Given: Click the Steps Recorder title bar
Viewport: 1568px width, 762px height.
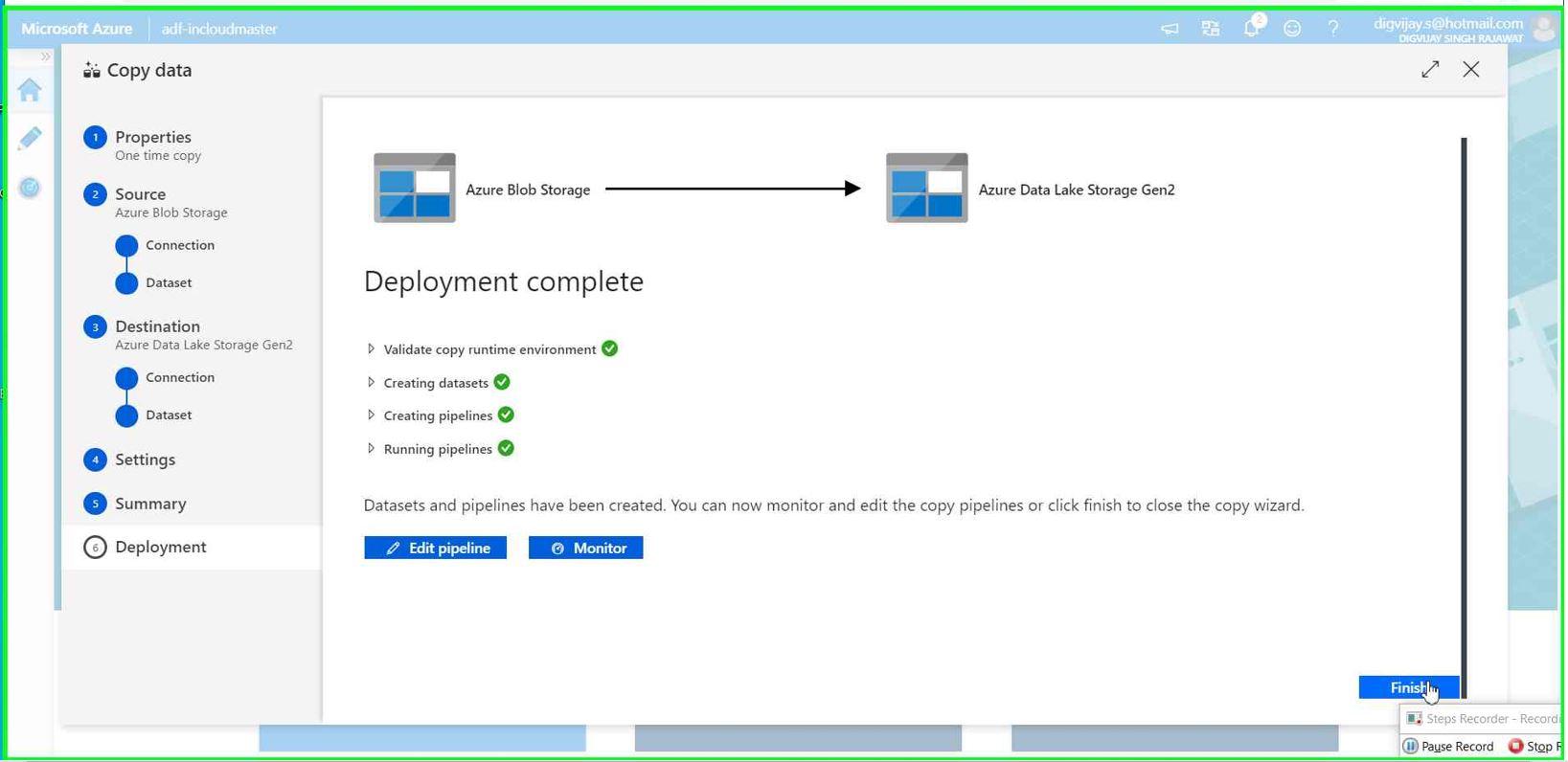Looking at the screenshot, I should coord(1483,719).
